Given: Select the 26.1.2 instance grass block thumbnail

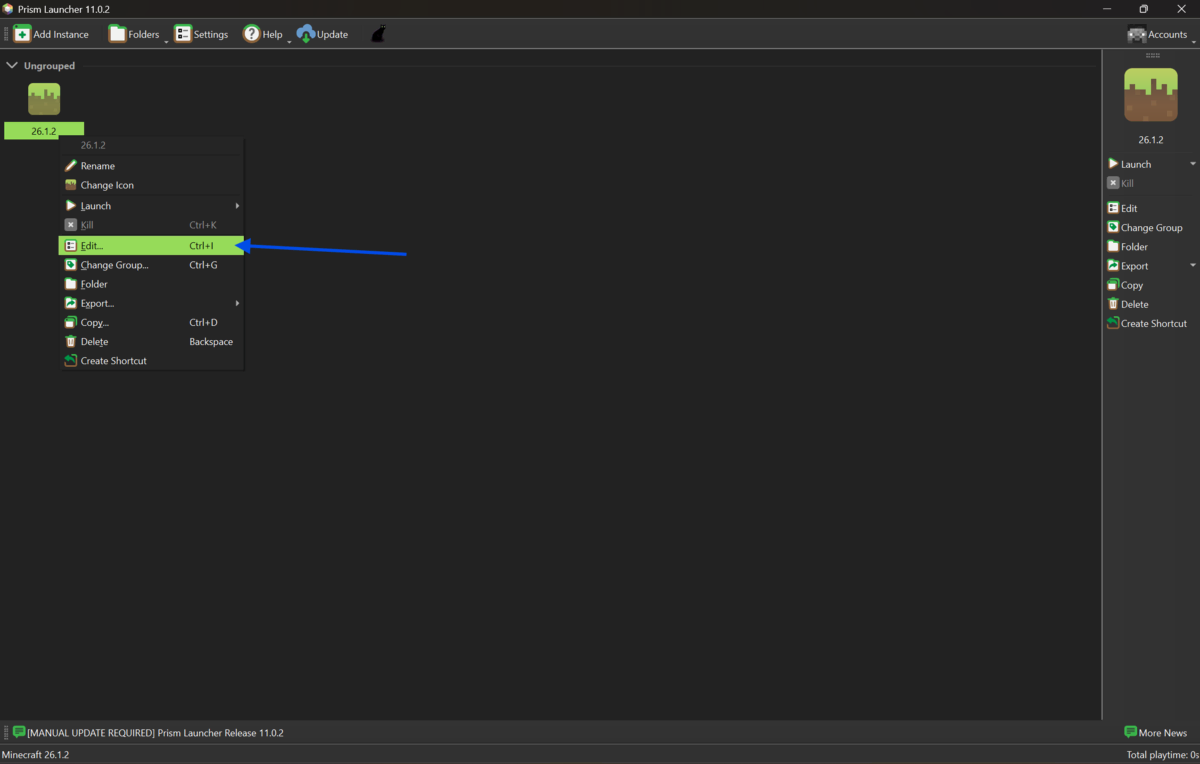Looking at the screenshot, I should [44, 99].
